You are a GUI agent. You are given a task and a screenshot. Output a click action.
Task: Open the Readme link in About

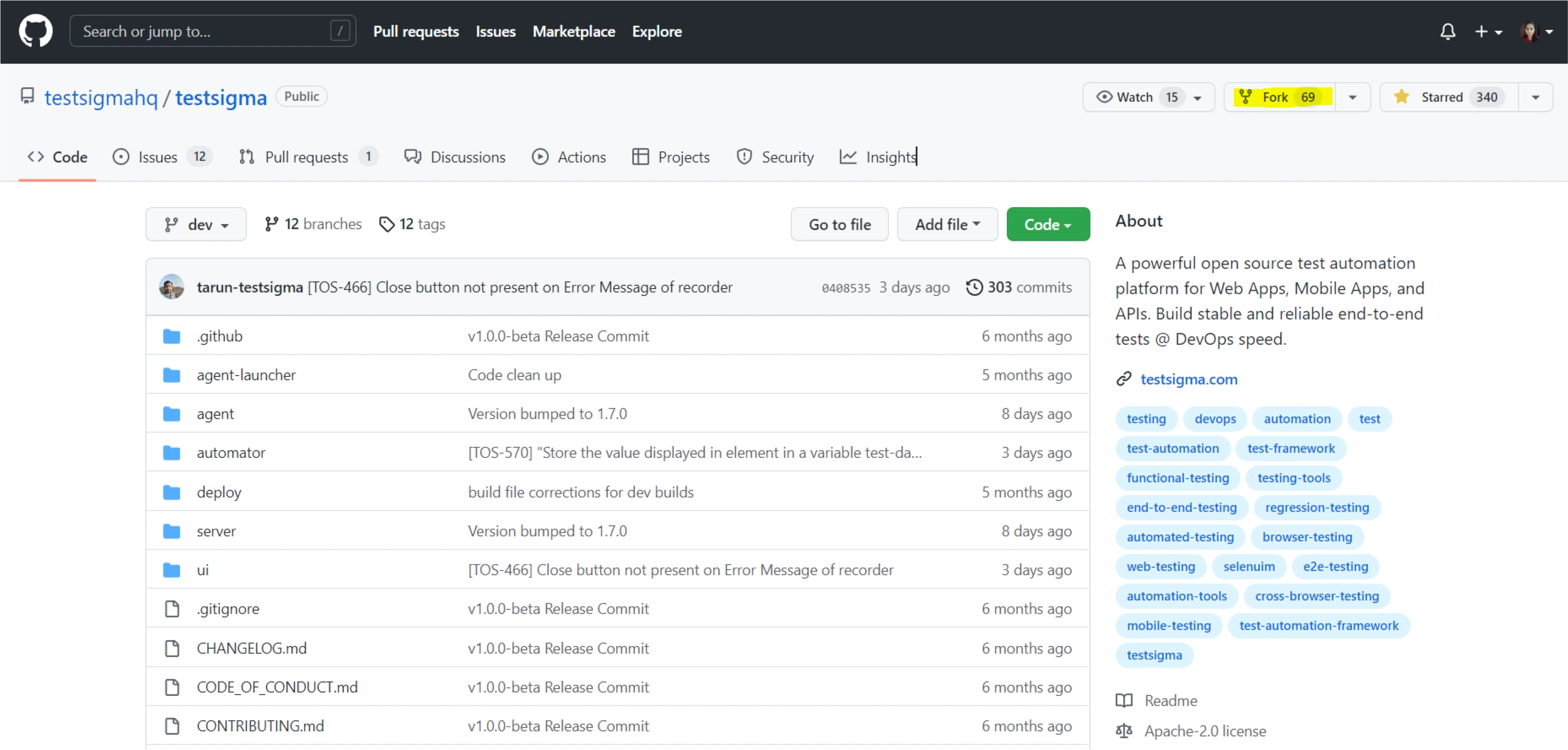tap(1170, 700)
